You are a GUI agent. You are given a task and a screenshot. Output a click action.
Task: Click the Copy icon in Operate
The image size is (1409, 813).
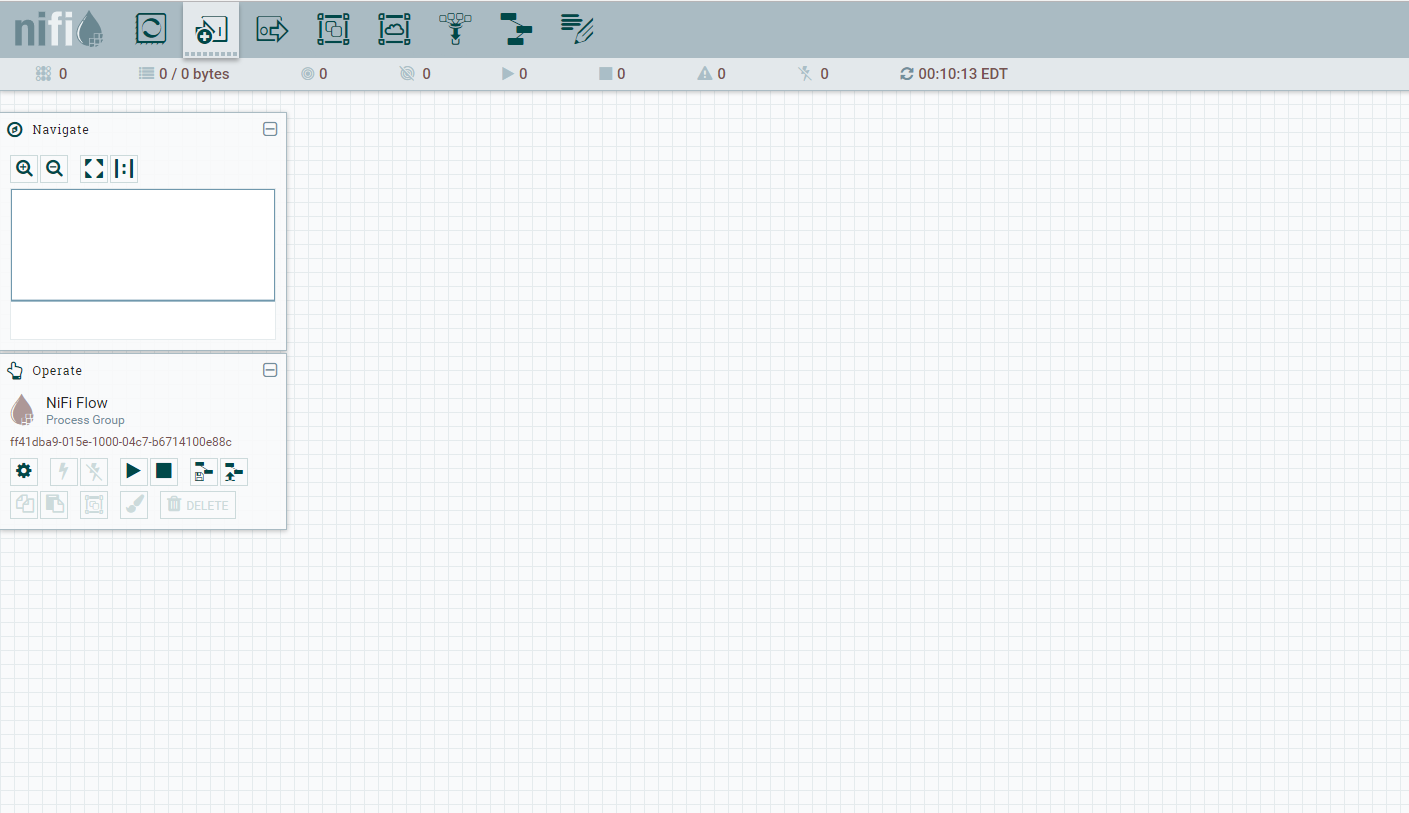24,505
